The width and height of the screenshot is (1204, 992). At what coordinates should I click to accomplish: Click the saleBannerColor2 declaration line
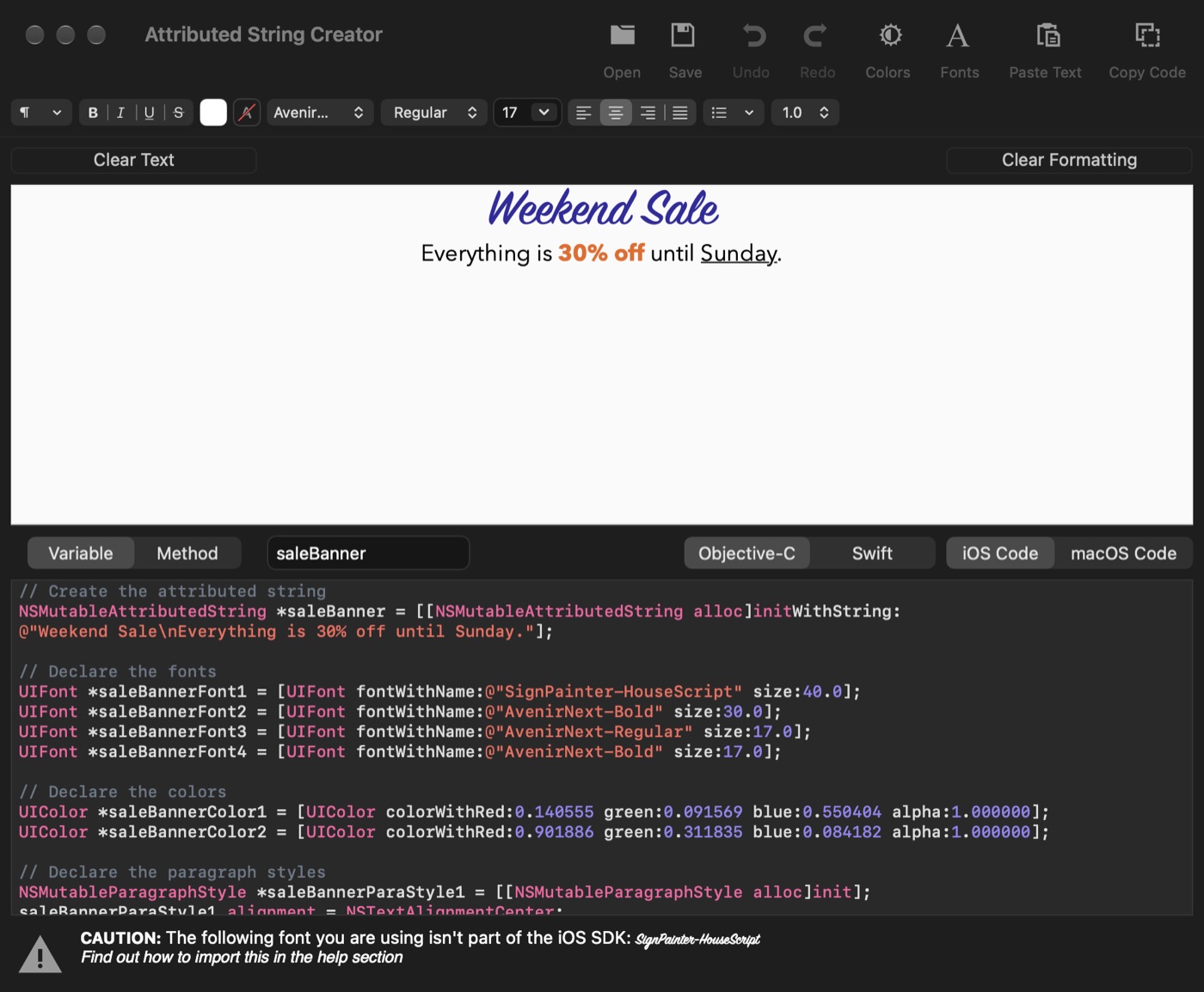pos(534,832)
